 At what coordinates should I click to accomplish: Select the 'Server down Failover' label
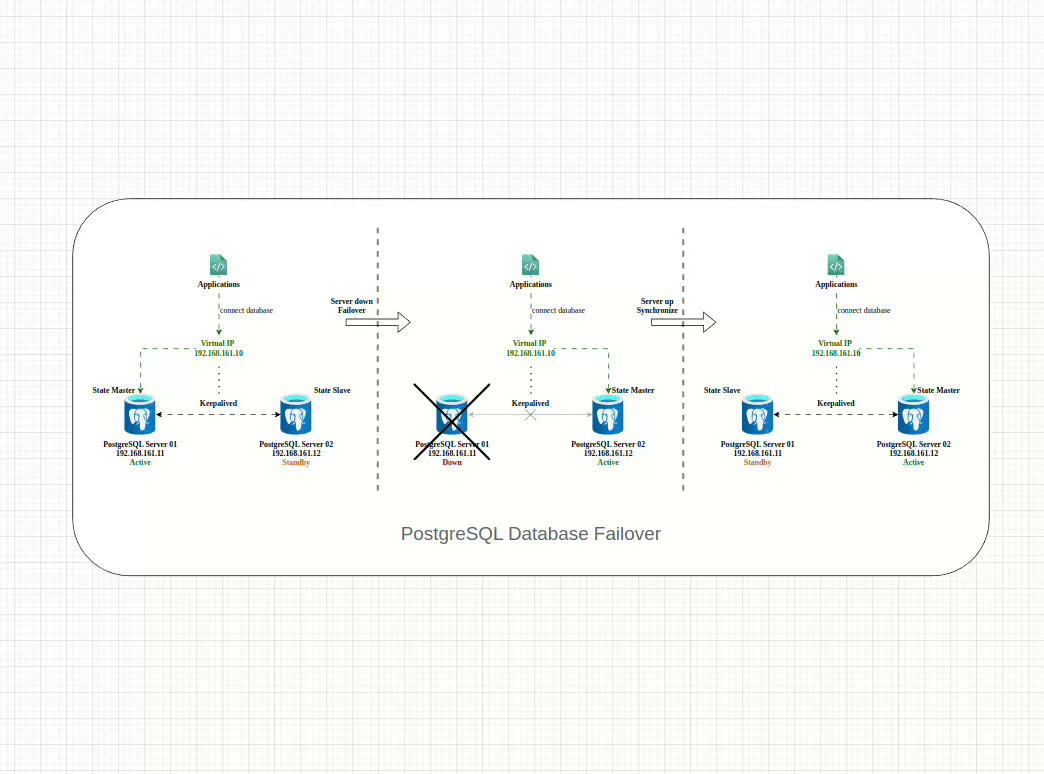tap(352, 306)
